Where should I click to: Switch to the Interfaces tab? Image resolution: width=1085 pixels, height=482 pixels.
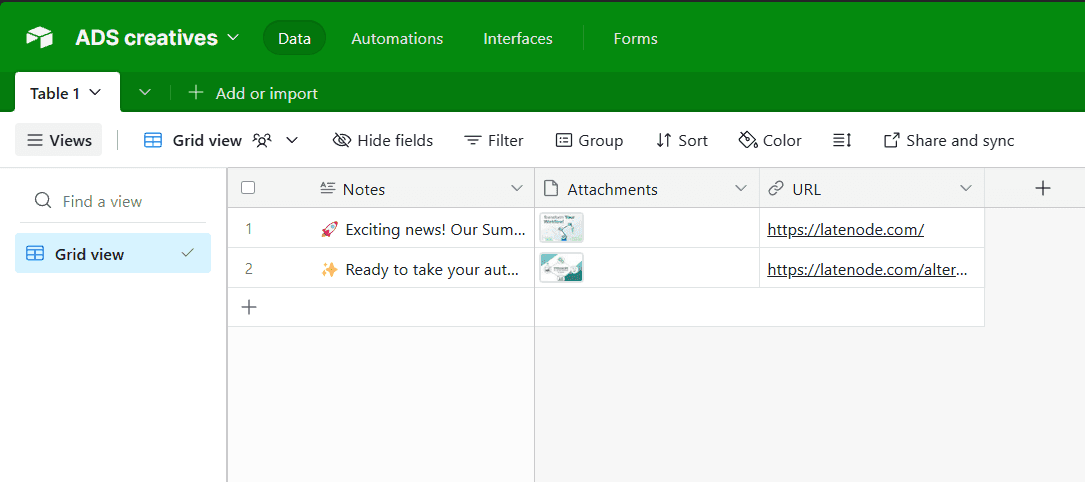tap(518, 39)
